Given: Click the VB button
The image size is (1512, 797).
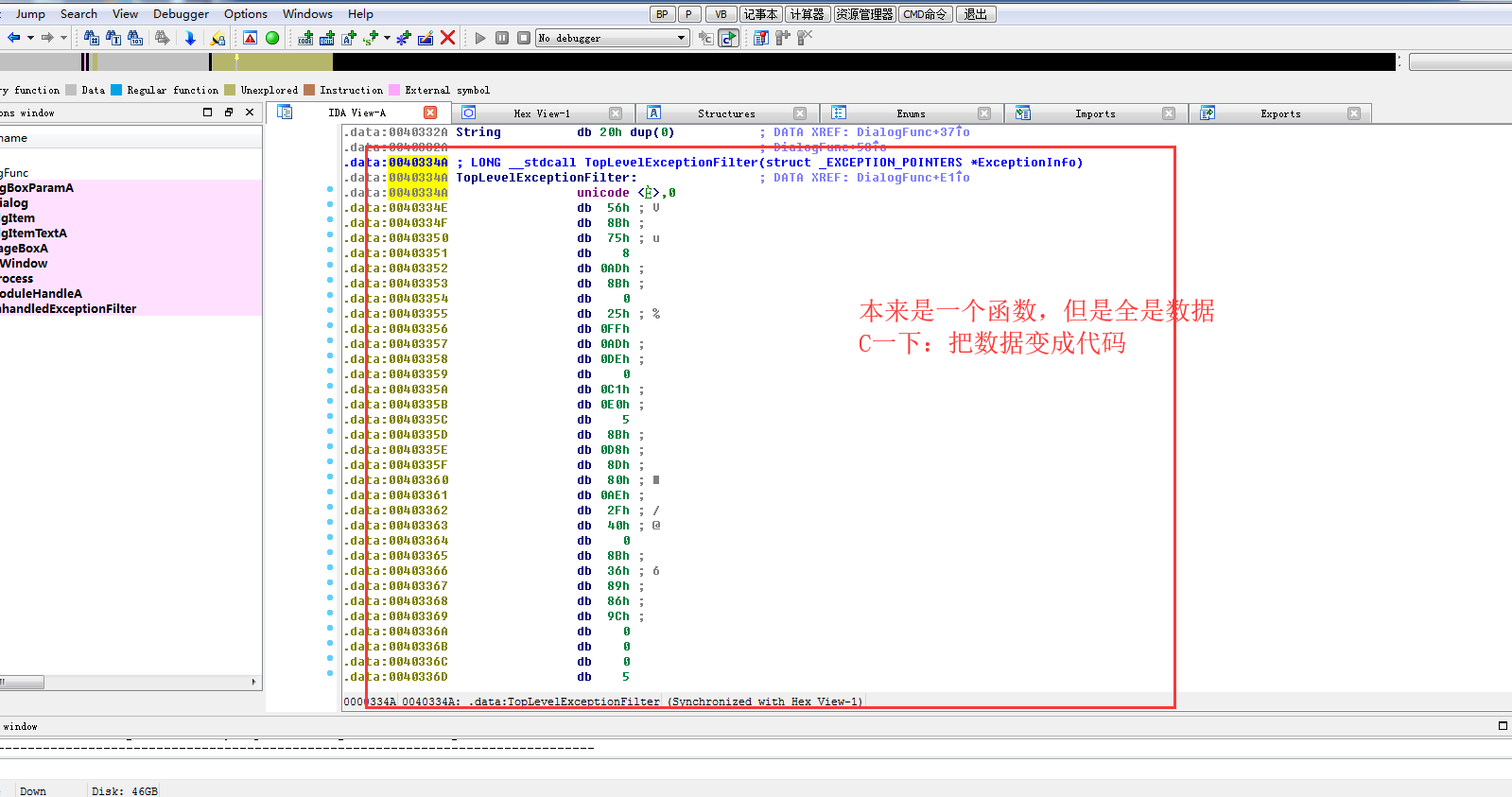Looking at the screenshot, I should tap(721, 14).
